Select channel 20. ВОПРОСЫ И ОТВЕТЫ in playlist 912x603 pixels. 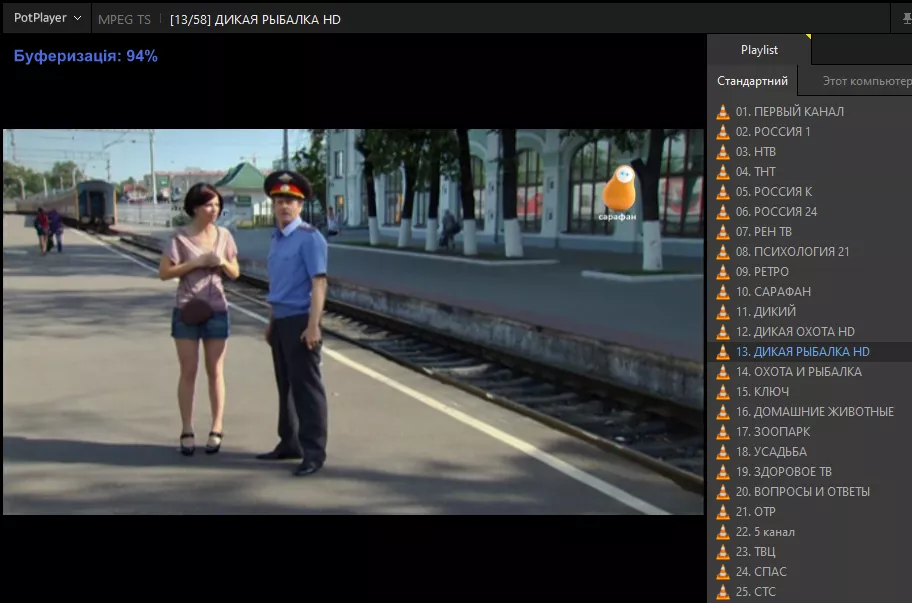pos(810,492)
